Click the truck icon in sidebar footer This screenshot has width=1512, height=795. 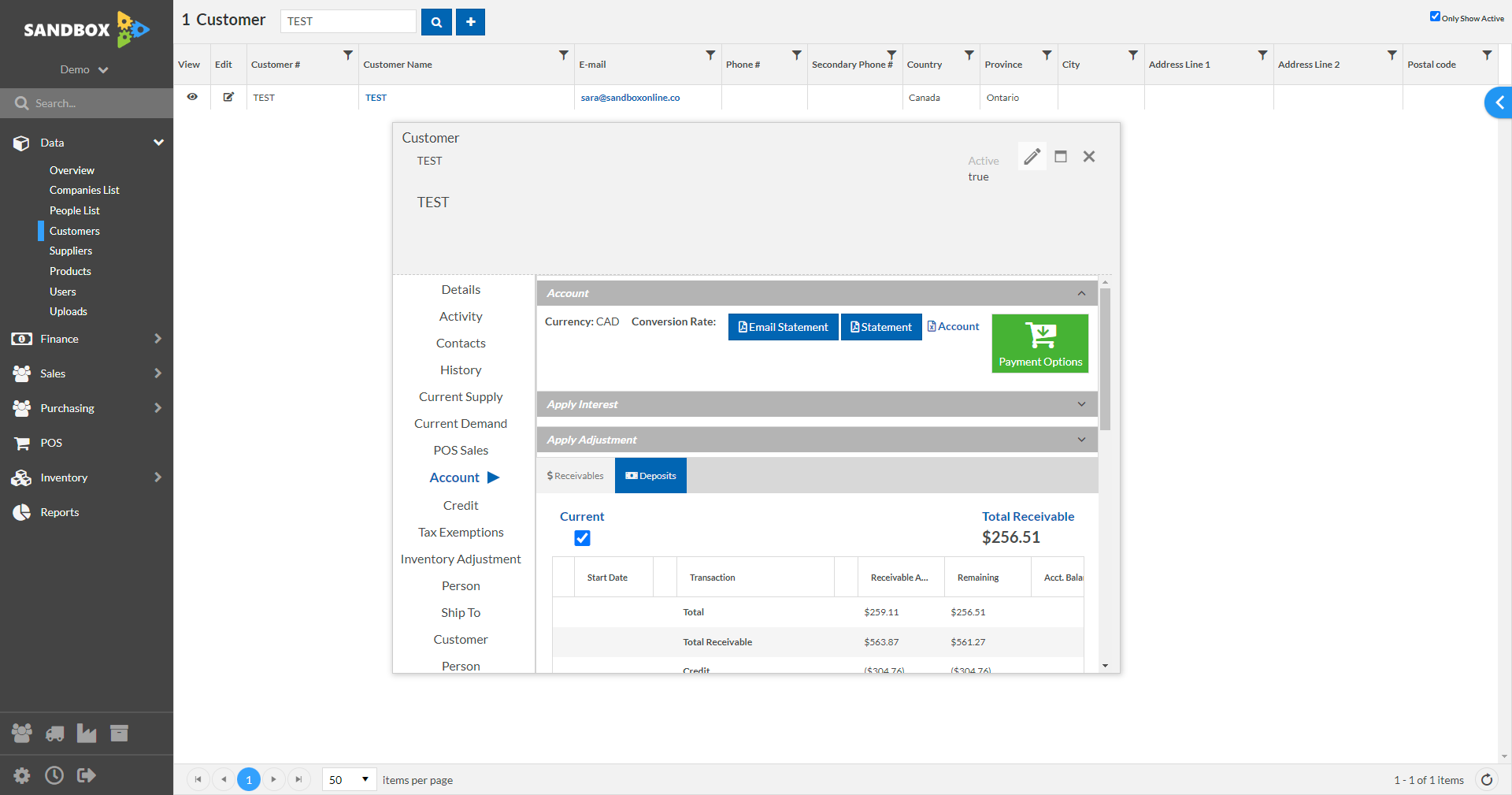54,734
